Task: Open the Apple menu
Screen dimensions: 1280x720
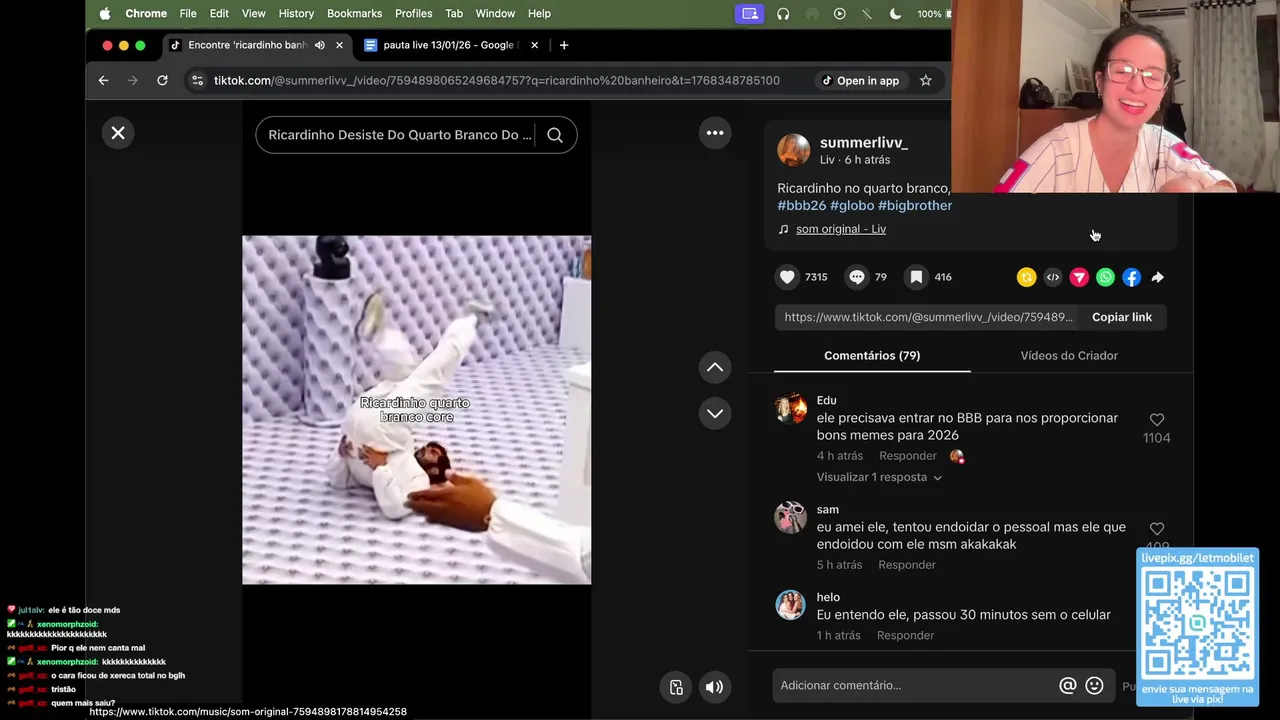Action: (x=105, y=14)
